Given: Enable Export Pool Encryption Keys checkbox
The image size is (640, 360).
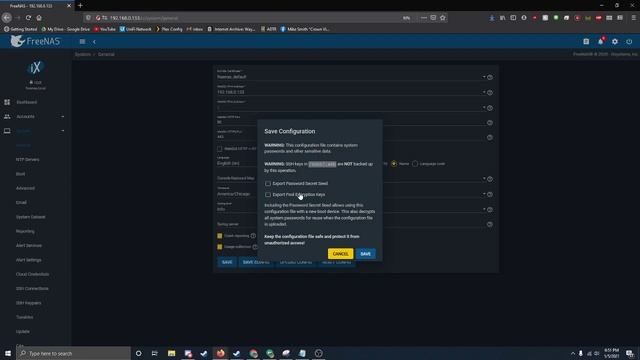Looking at the screenshot, I should 268,195.
